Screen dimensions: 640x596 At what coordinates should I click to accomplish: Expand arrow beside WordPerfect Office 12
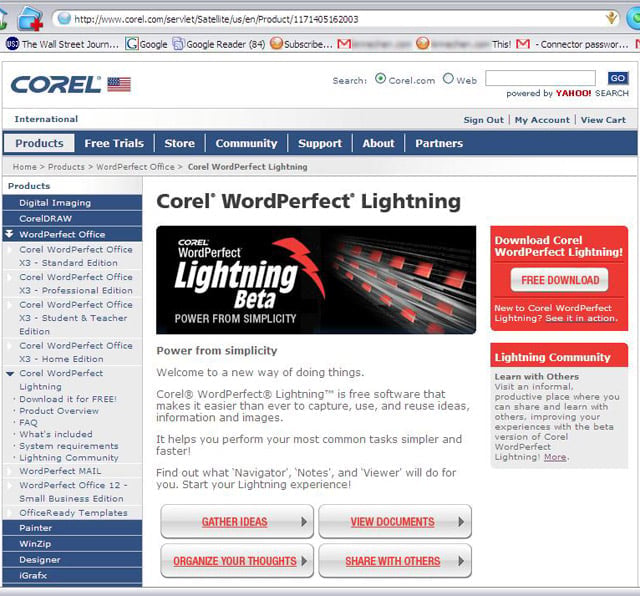pos(10,485)
